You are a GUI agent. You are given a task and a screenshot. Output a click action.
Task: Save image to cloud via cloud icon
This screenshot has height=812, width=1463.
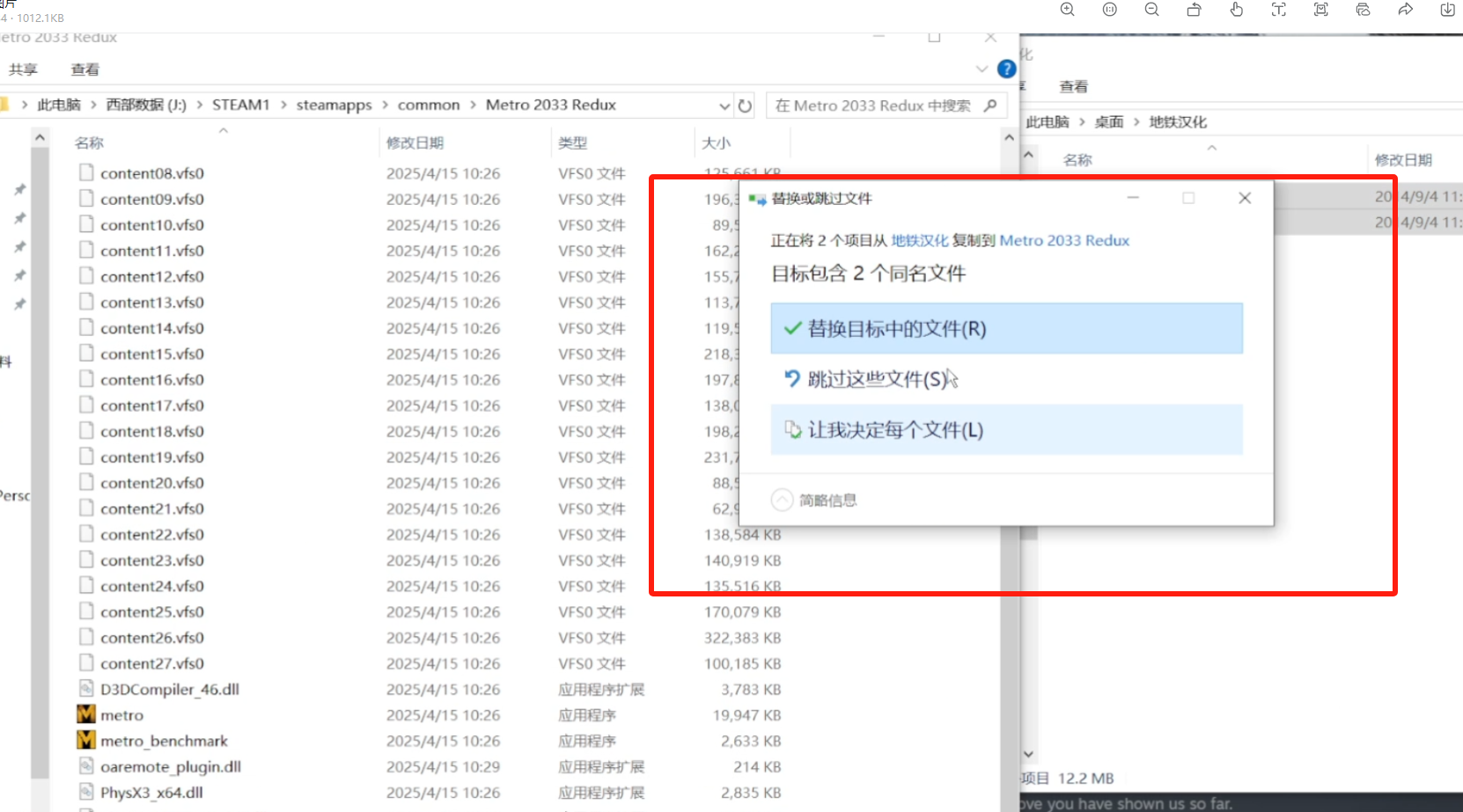[x=1363, y=10]
